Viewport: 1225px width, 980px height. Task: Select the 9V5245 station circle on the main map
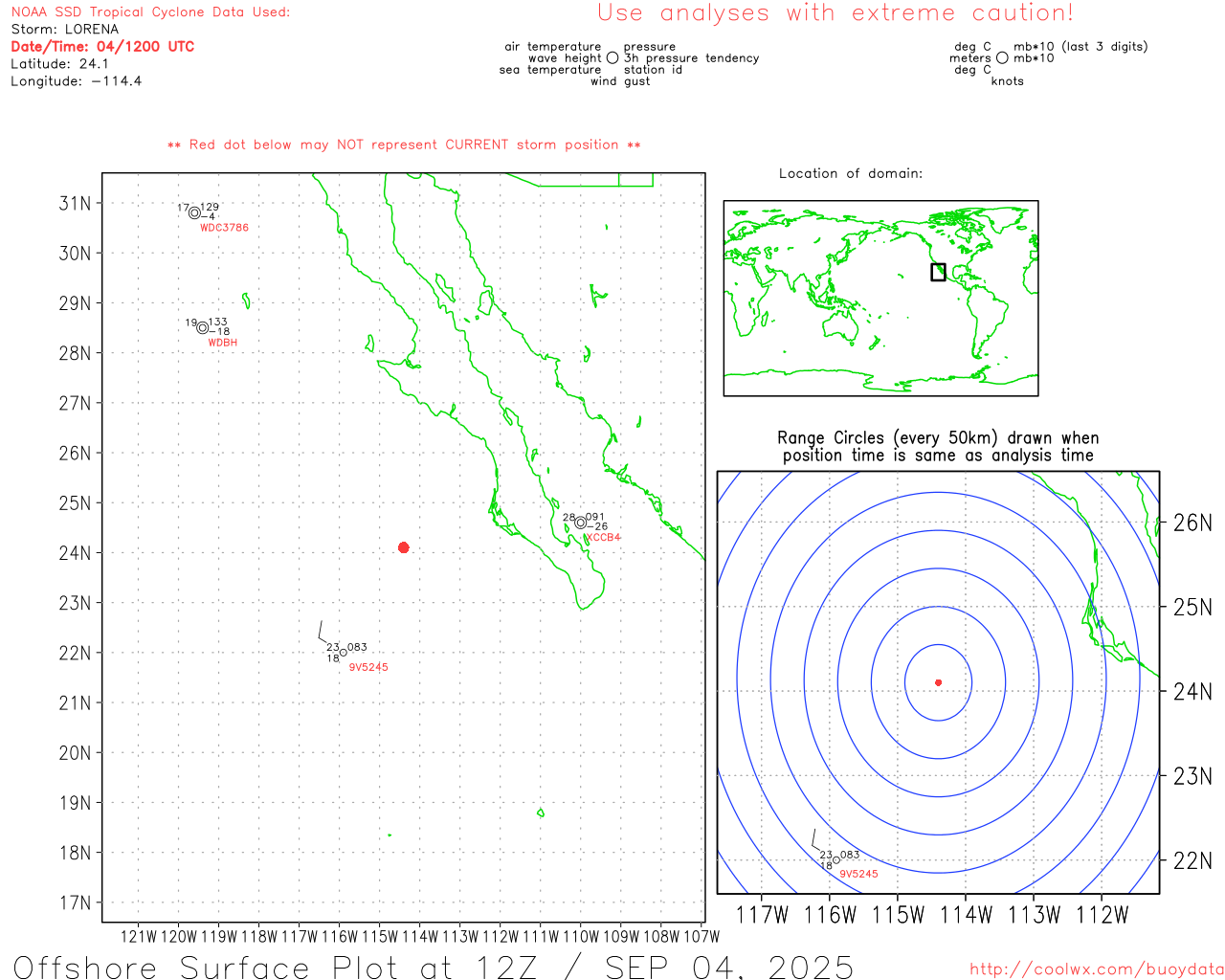tap(344, 653)
